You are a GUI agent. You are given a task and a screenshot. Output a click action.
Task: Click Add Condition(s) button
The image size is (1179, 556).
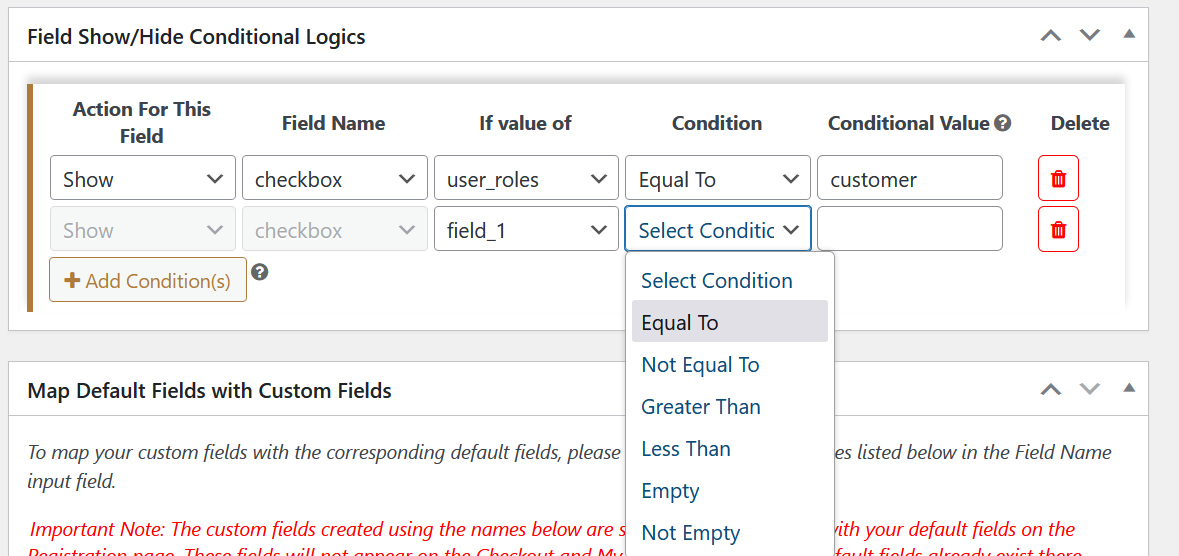point(148,280)
